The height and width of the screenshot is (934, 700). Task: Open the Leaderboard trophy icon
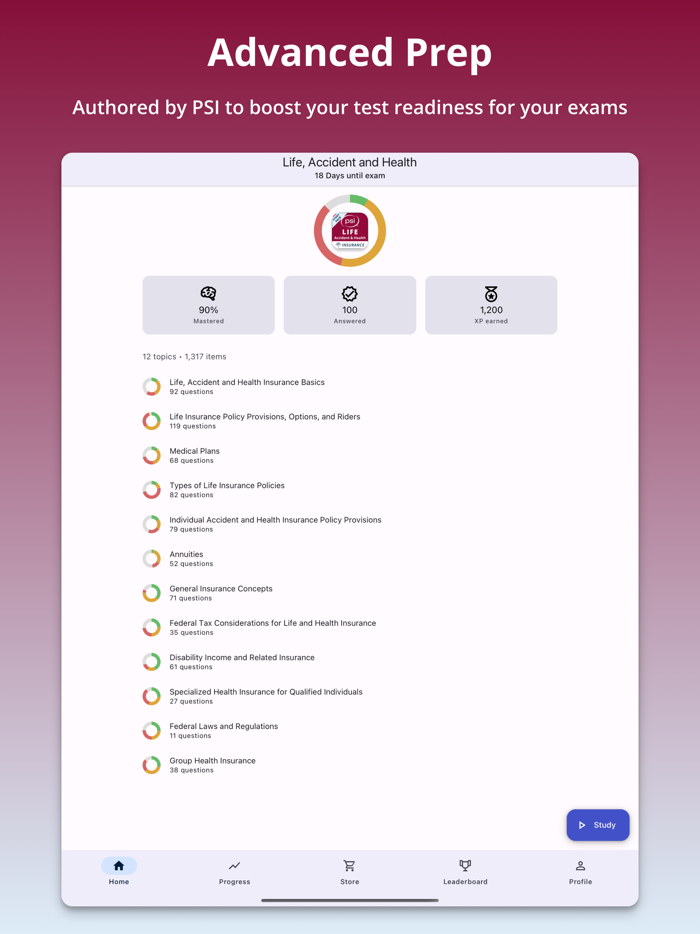tap(465, 865)
